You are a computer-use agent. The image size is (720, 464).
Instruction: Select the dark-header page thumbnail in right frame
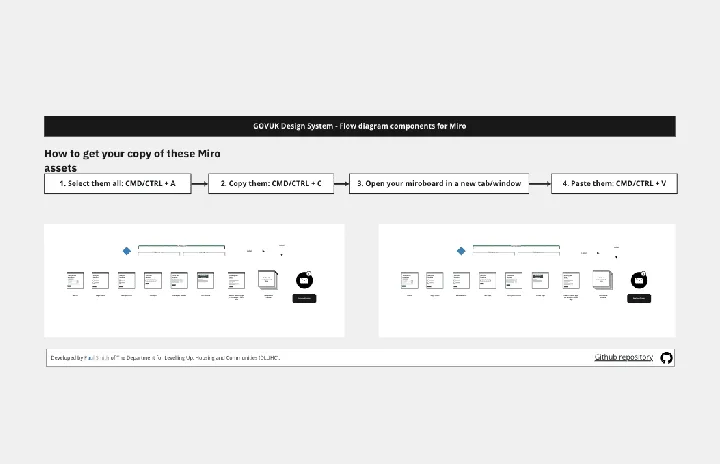pos(540,280)
